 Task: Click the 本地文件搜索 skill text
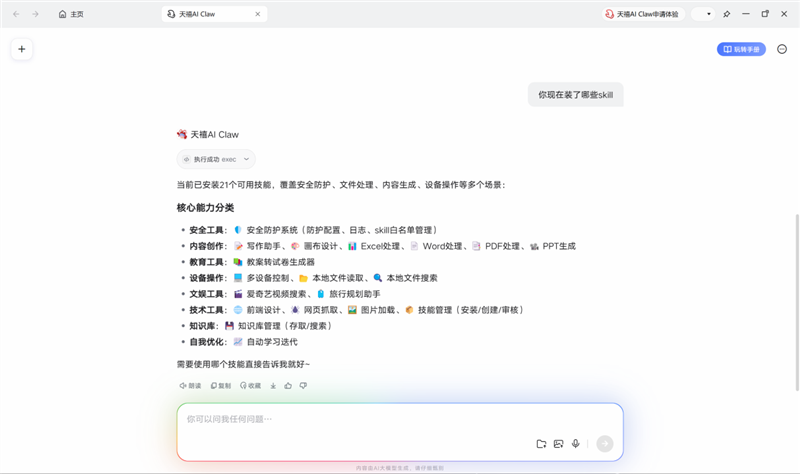click(x=412, y=278)
